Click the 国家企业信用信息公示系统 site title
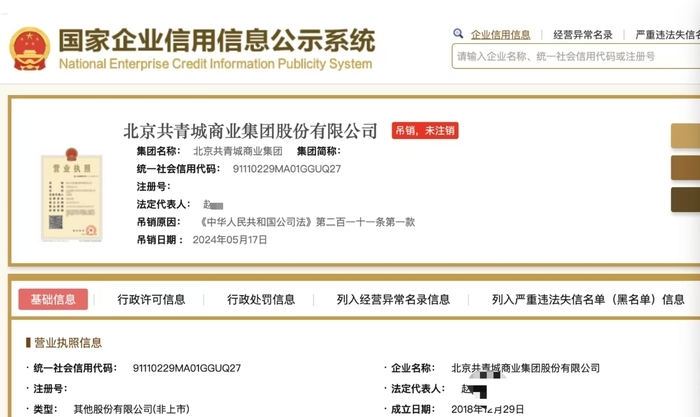Image resolution: width=700 pixels, height=417 pixels. [x=217, y=41]
